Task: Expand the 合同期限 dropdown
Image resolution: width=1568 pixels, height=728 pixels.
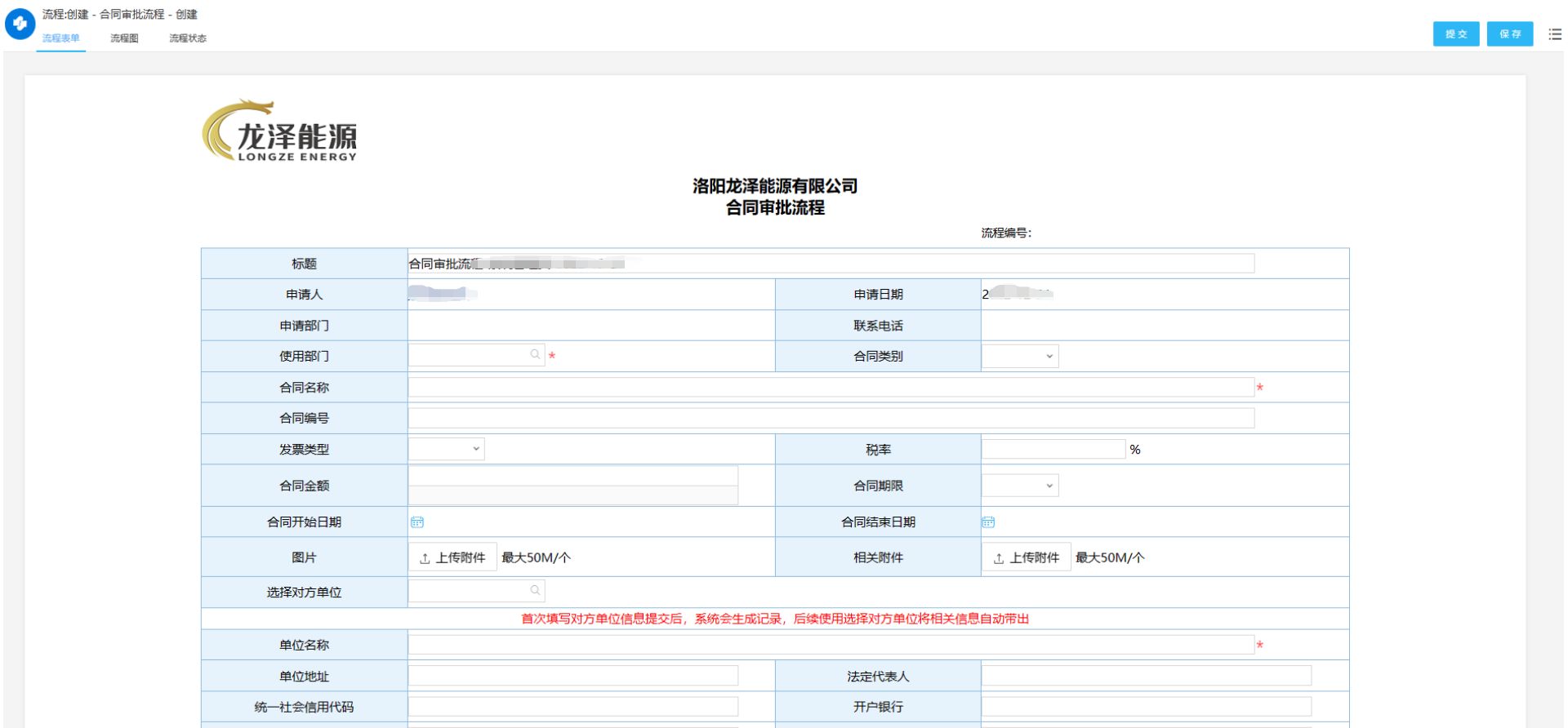Action: click(1020, 486)
